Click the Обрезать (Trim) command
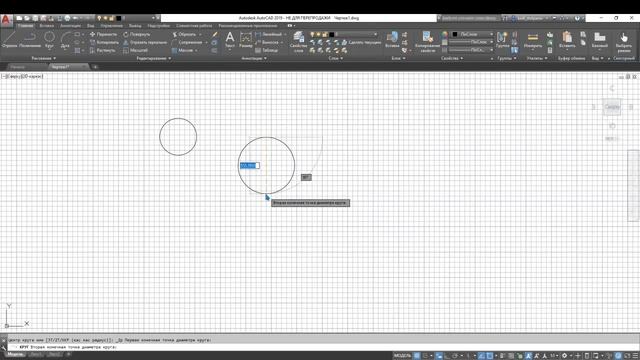 click(x=184, y=34)
